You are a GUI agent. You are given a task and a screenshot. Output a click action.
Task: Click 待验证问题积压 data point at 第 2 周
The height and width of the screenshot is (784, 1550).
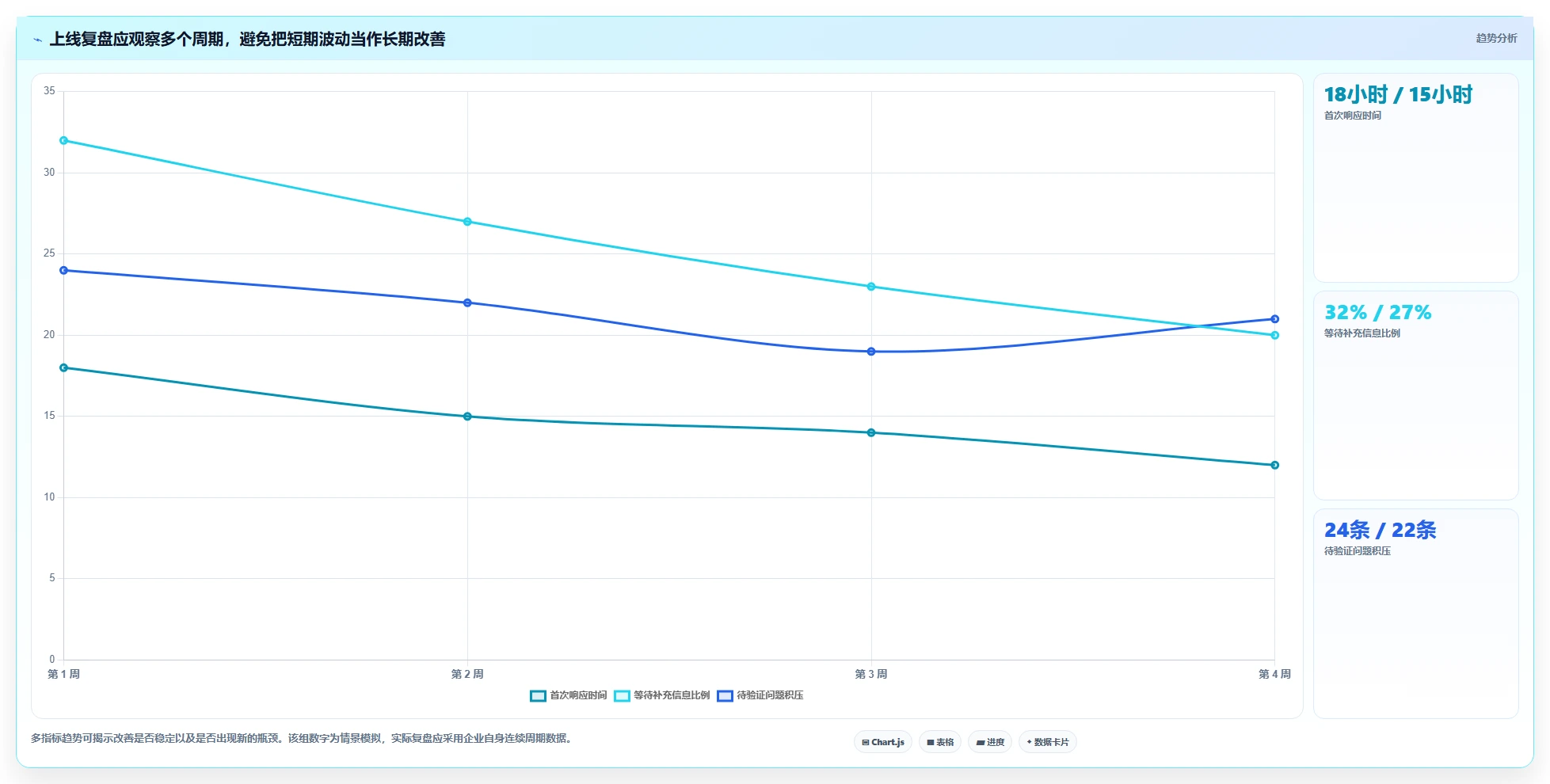click(467, 303)
